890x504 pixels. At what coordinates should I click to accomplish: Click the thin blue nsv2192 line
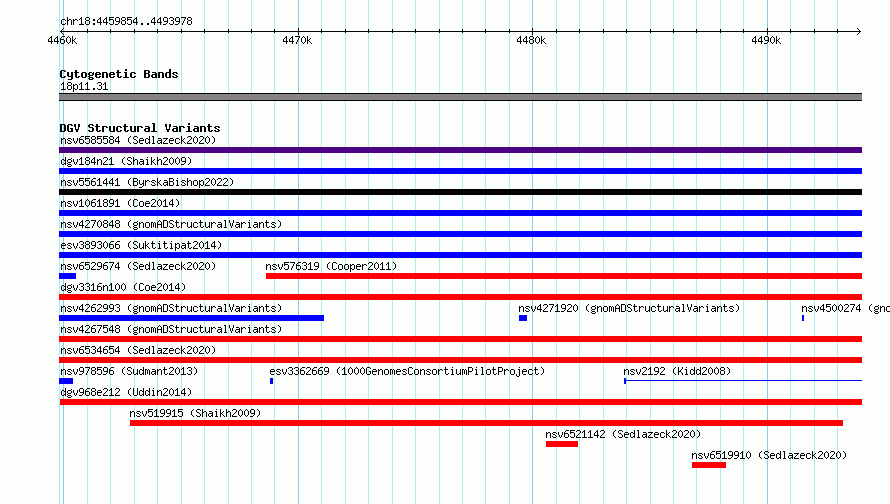(x=743, y=381)
